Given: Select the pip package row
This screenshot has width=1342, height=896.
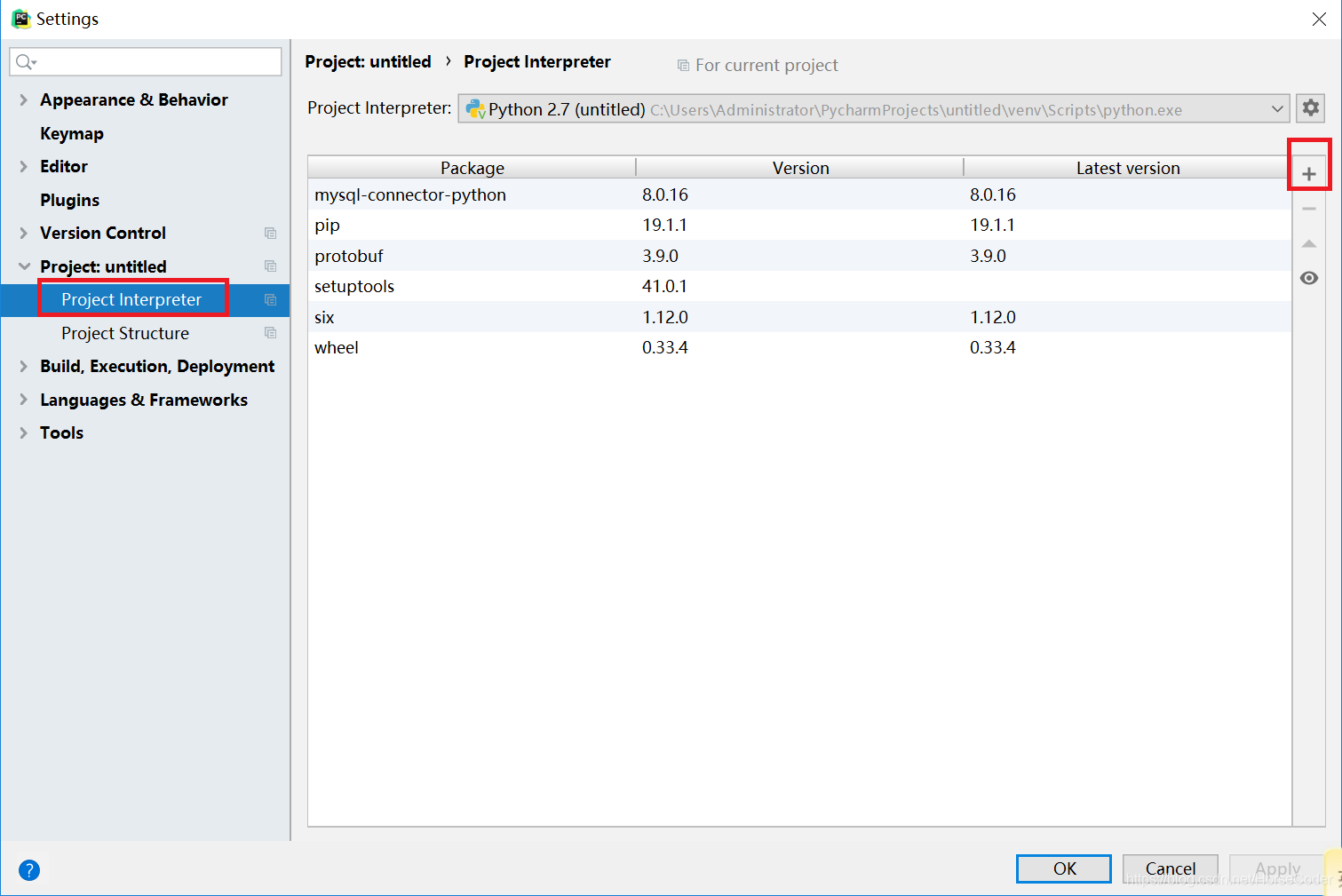Looking at the screenshot, I should point(799,225).
